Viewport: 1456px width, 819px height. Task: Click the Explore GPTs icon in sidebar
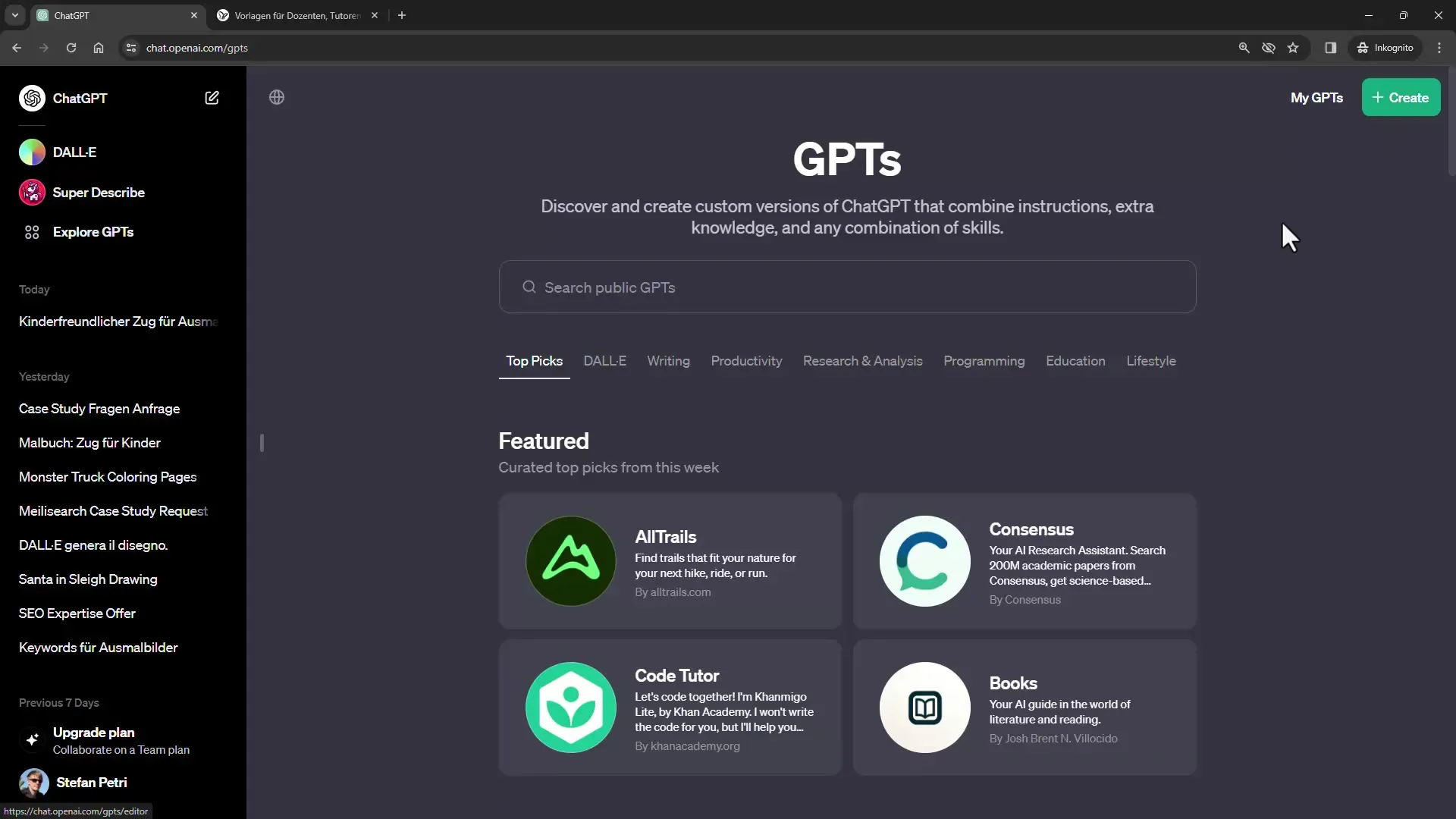point(32,232)
